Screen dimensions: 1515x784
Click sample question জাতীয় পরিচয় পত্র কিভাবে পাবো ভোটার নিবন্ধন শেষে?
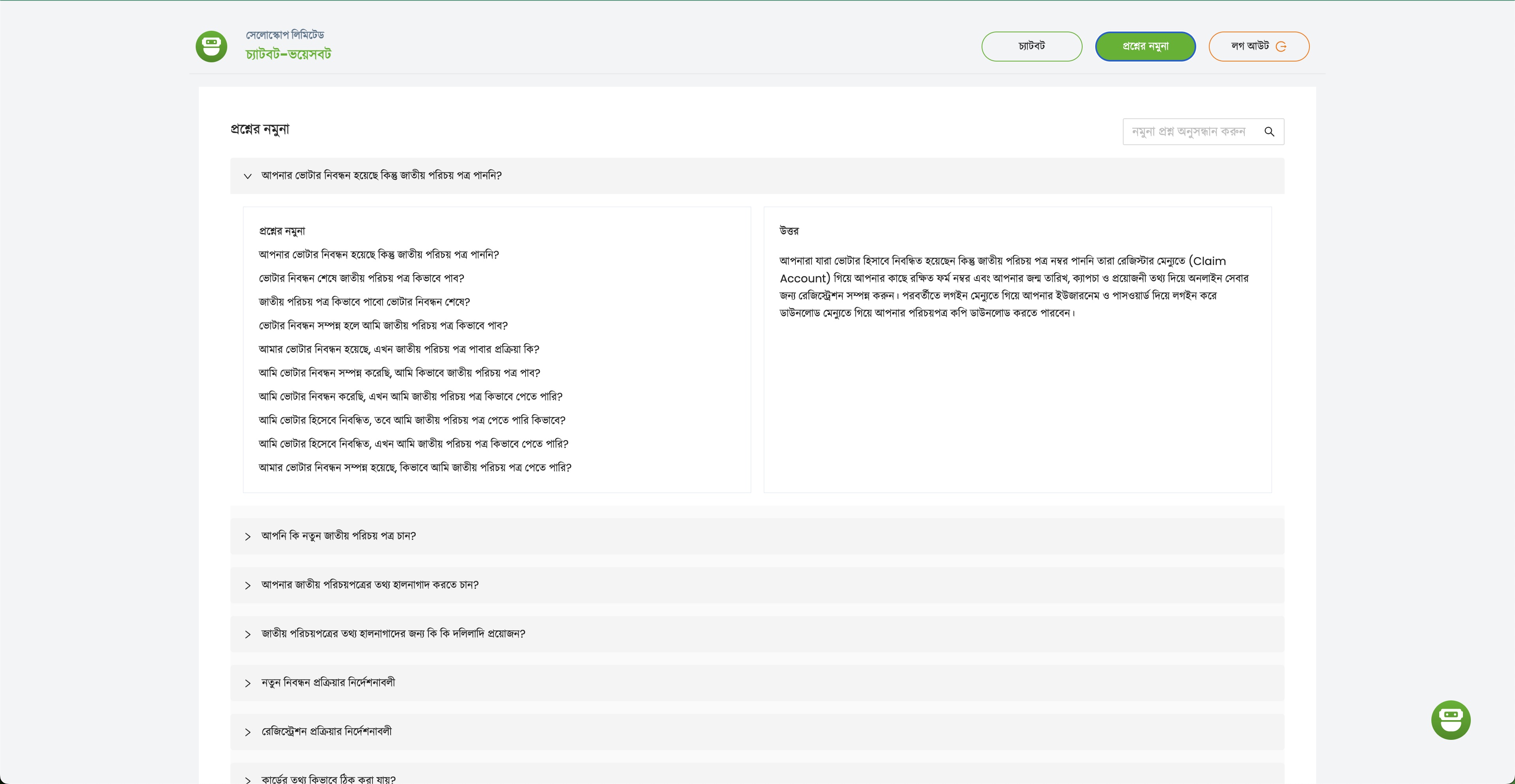click(364, 302)
